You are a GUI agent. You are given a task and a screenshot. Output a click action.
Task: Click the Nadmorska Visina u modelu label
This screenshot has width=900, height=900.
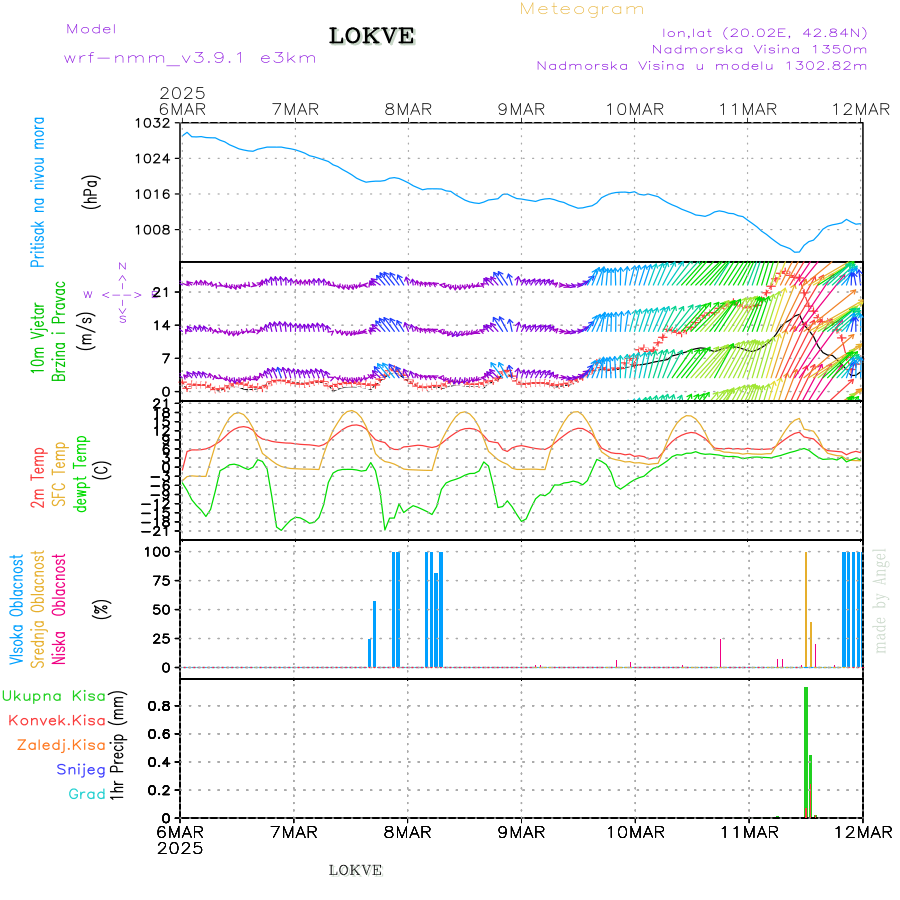701,65
